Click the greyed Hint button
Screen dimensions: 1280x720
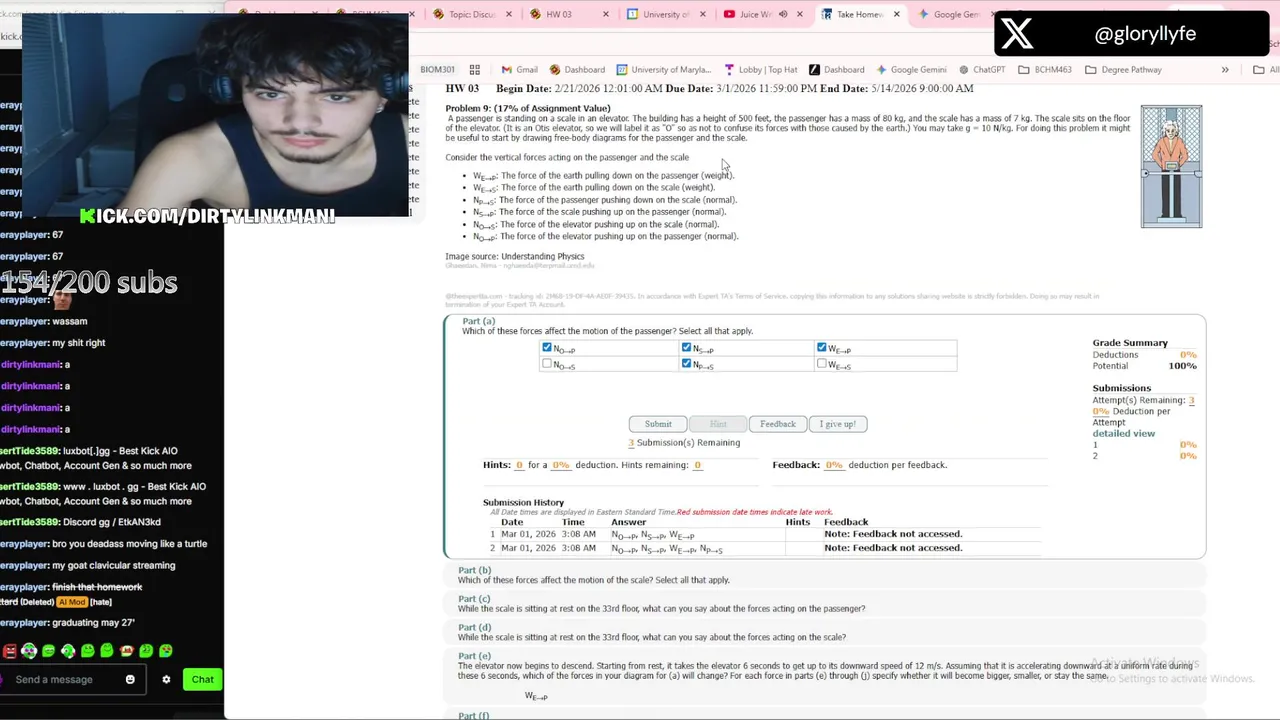(x=718, y=424)
